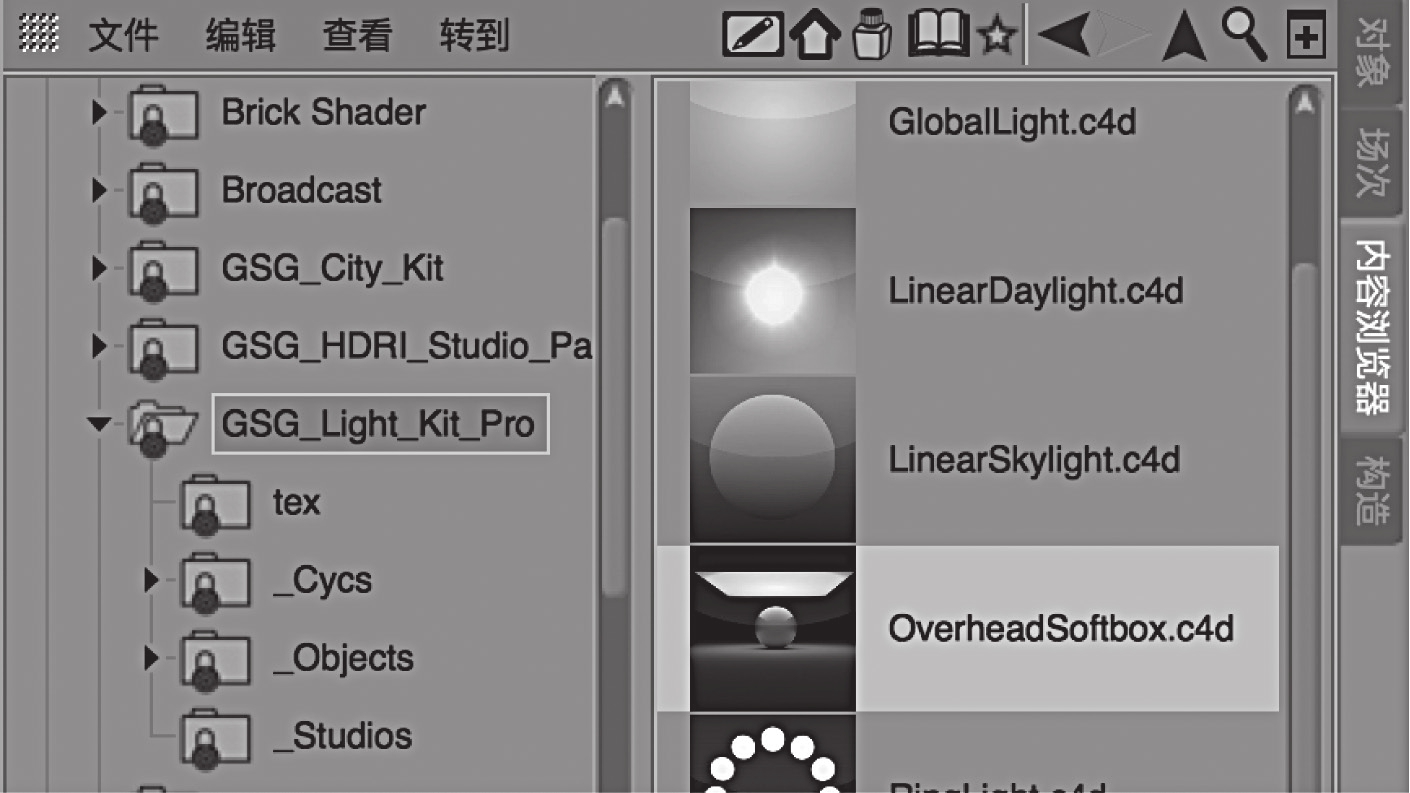Select the GSG_Light_Kit_Pro tree item

(x=380, y=424)
